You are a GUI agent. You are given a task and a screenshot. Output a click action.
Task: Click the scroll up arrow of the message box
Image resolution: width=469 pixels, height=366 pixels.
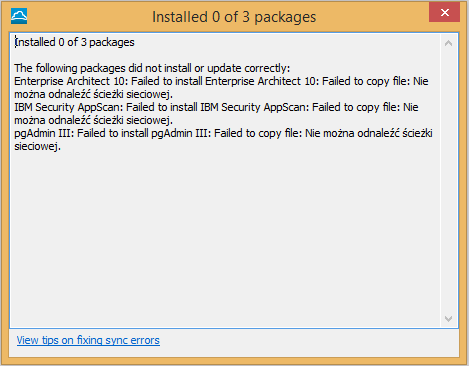coord(448,43)
